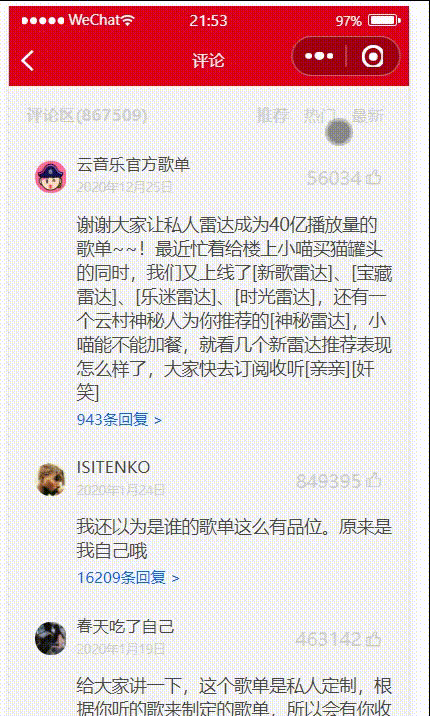Open username 春天吃了自己

click(x=126, y=626)
